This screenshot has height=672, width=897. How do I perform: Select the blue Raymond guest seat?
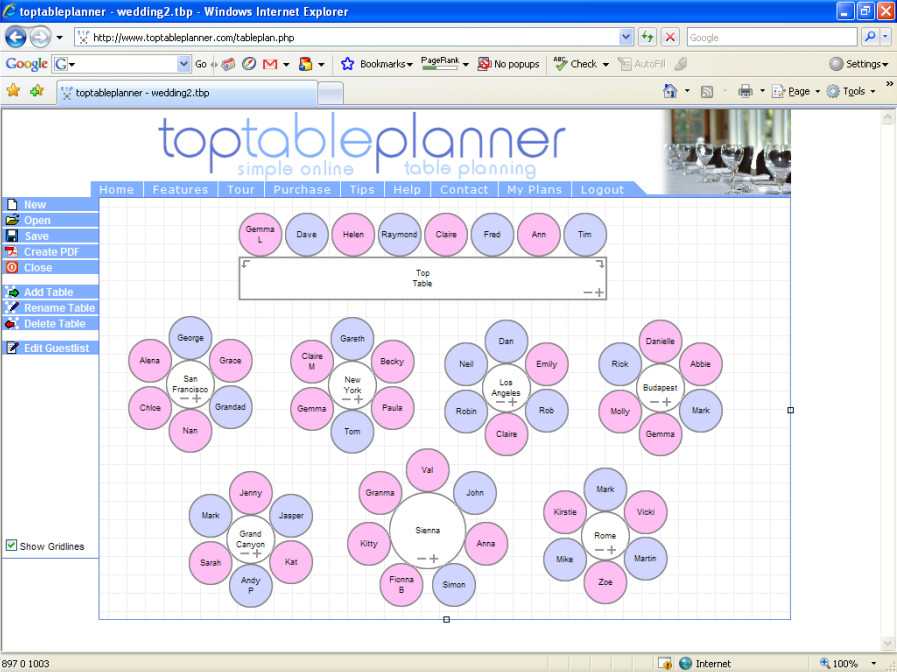click(399, 234)
